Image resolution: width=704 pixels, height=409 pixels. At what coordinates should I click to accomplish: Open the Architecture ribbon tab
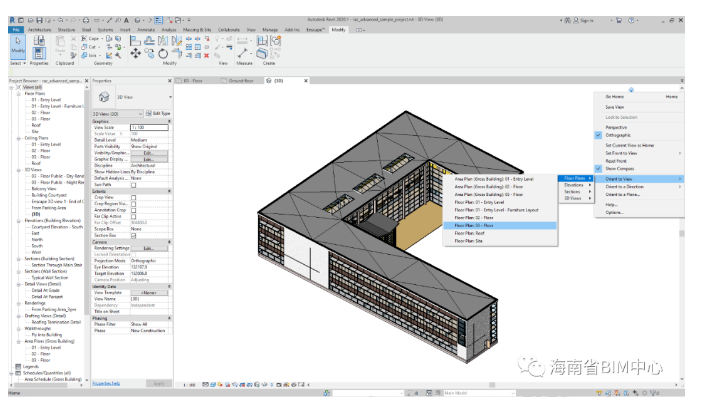point(39,30)
